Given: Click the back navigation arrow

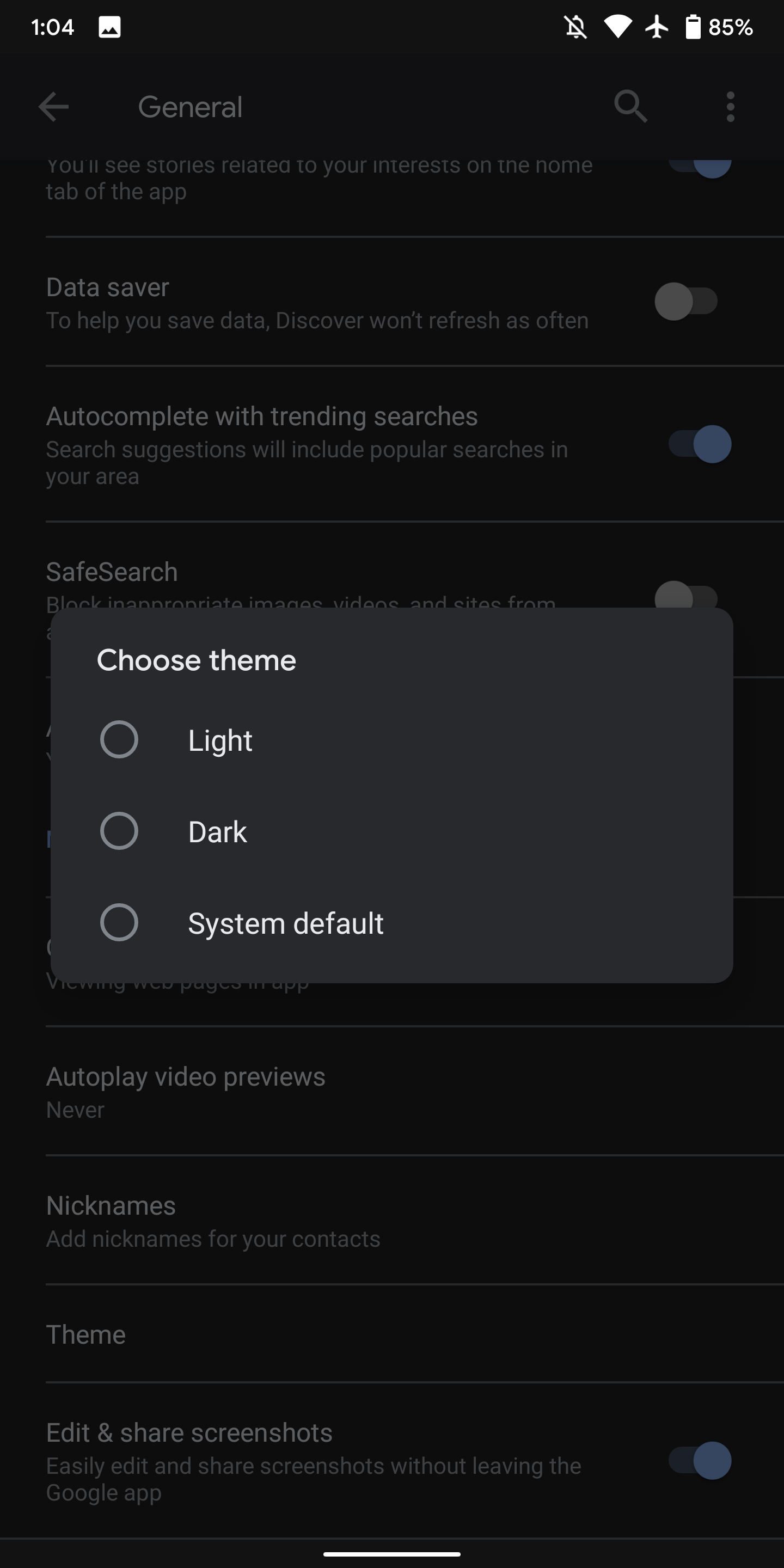Looking at the screenshot, I should tap(53, 107).
